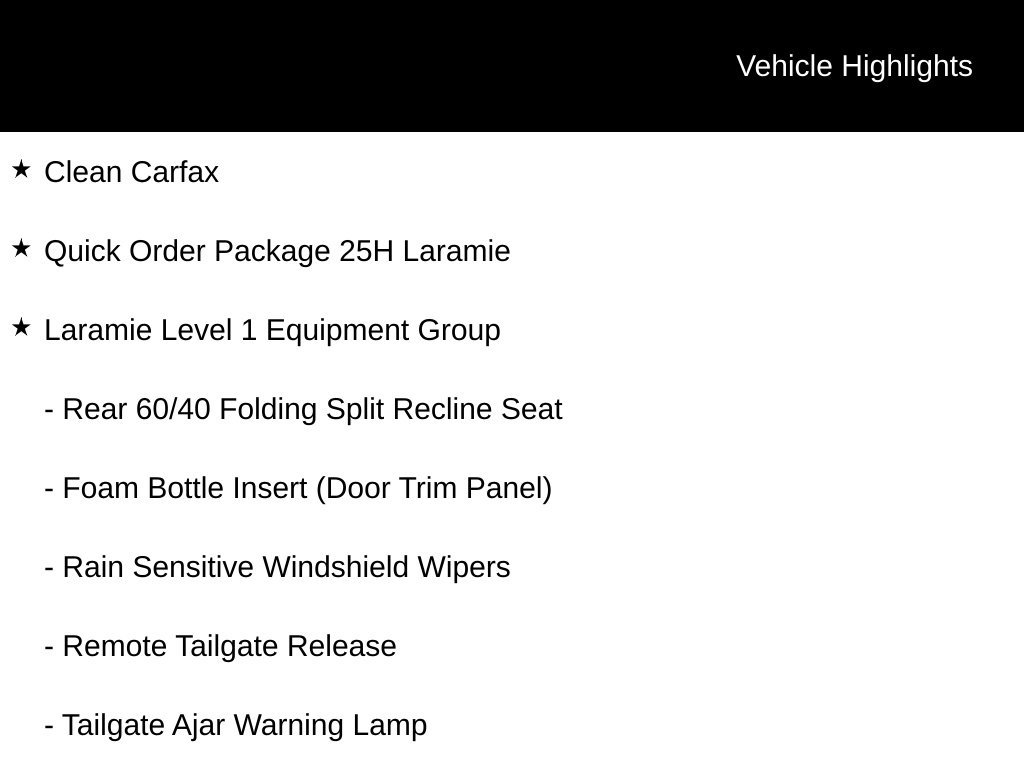The width and height of the screenshot is (1024, 768).
Task: Click Laramie Level 1 Equipment Group
Action: [x=272, y=330]
